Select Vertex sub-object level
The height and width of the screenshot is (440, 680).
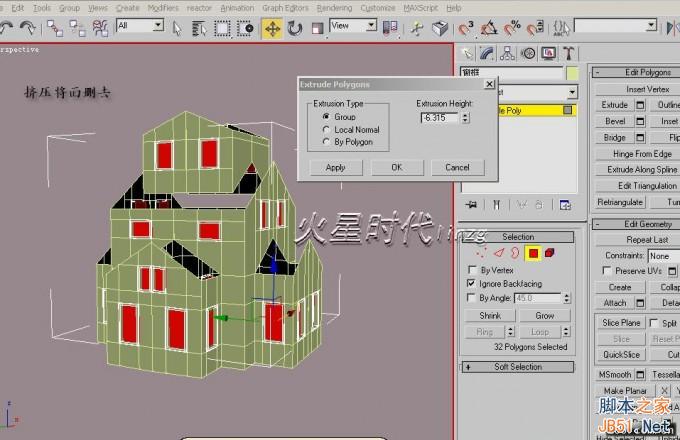pyautogui.click(x=481, y=253)
